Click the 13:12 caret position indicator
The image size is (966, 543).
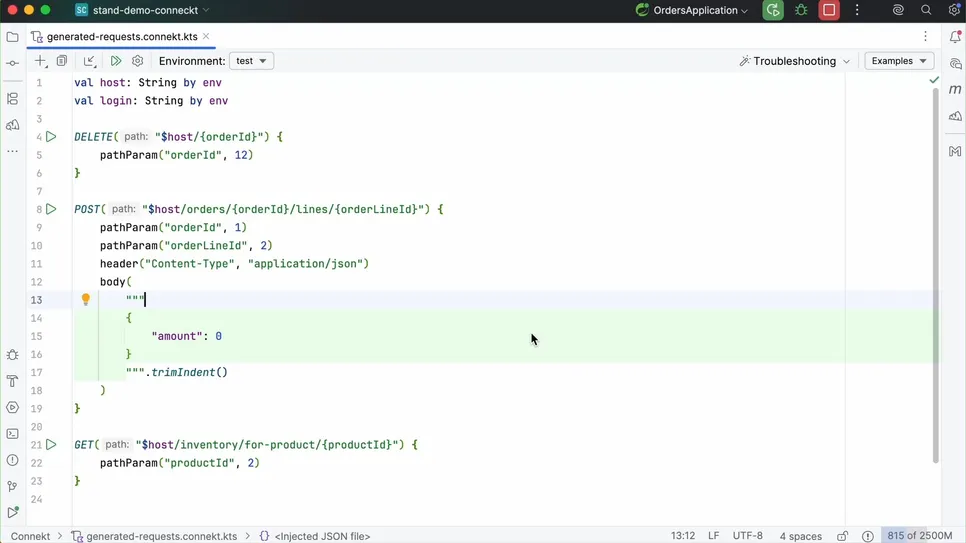683,536
